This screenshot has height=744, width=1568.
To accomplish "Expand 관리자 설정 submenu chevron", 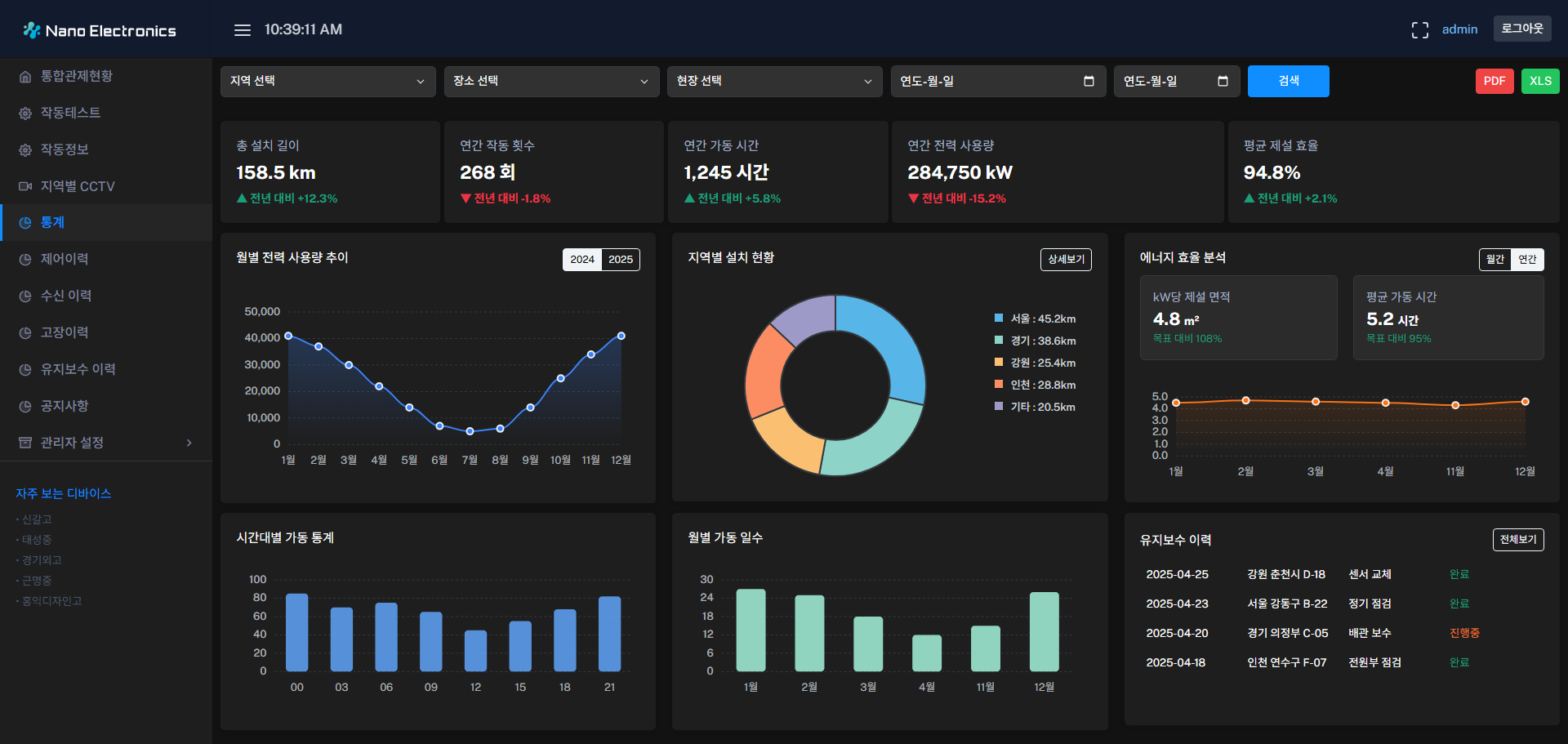I will pyautogui.click(x=189, y=443).
